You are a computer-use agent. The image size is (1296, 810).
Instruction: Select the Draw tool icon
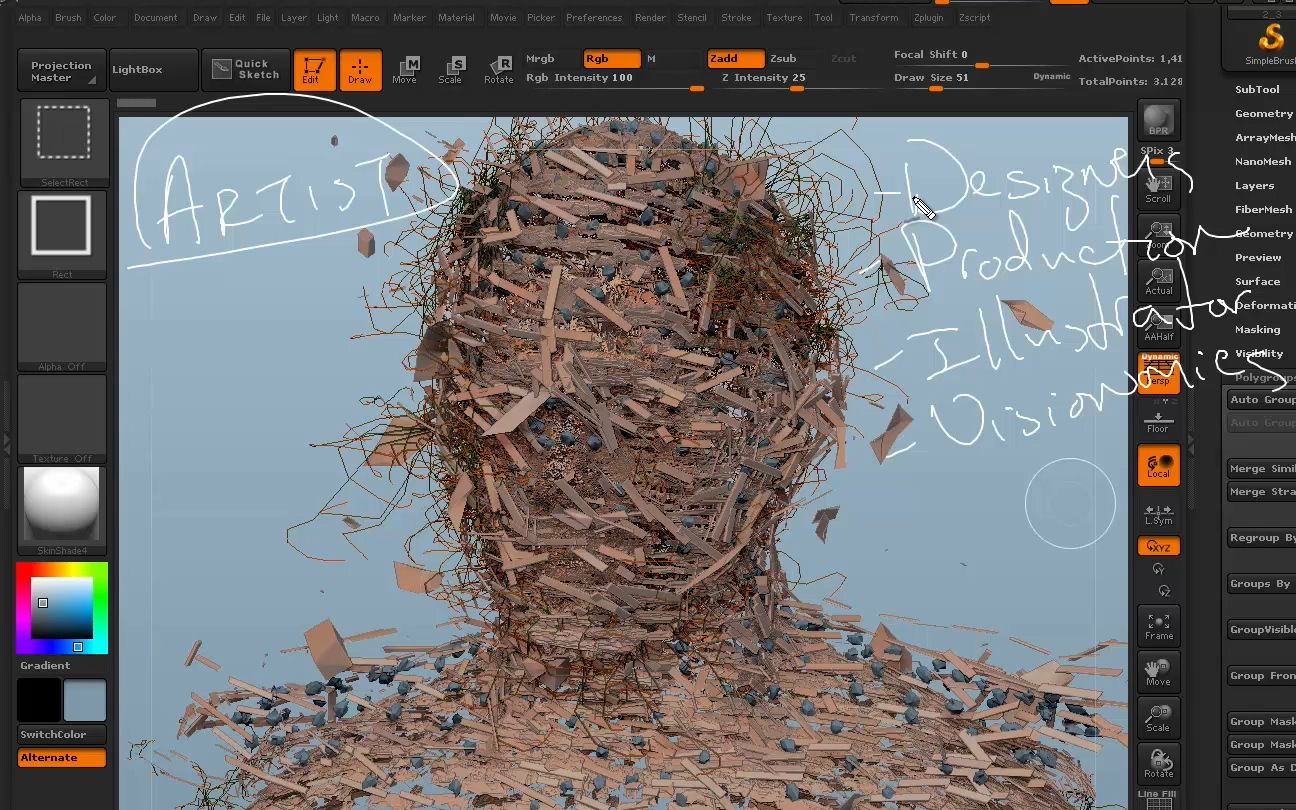(x=361, y=70)
